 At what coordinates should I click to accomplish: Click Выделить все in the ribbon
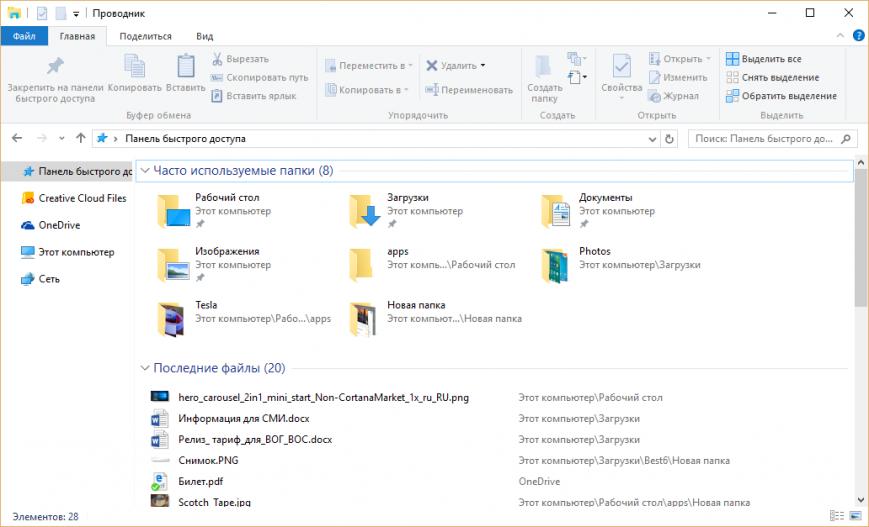pos(770,59)
